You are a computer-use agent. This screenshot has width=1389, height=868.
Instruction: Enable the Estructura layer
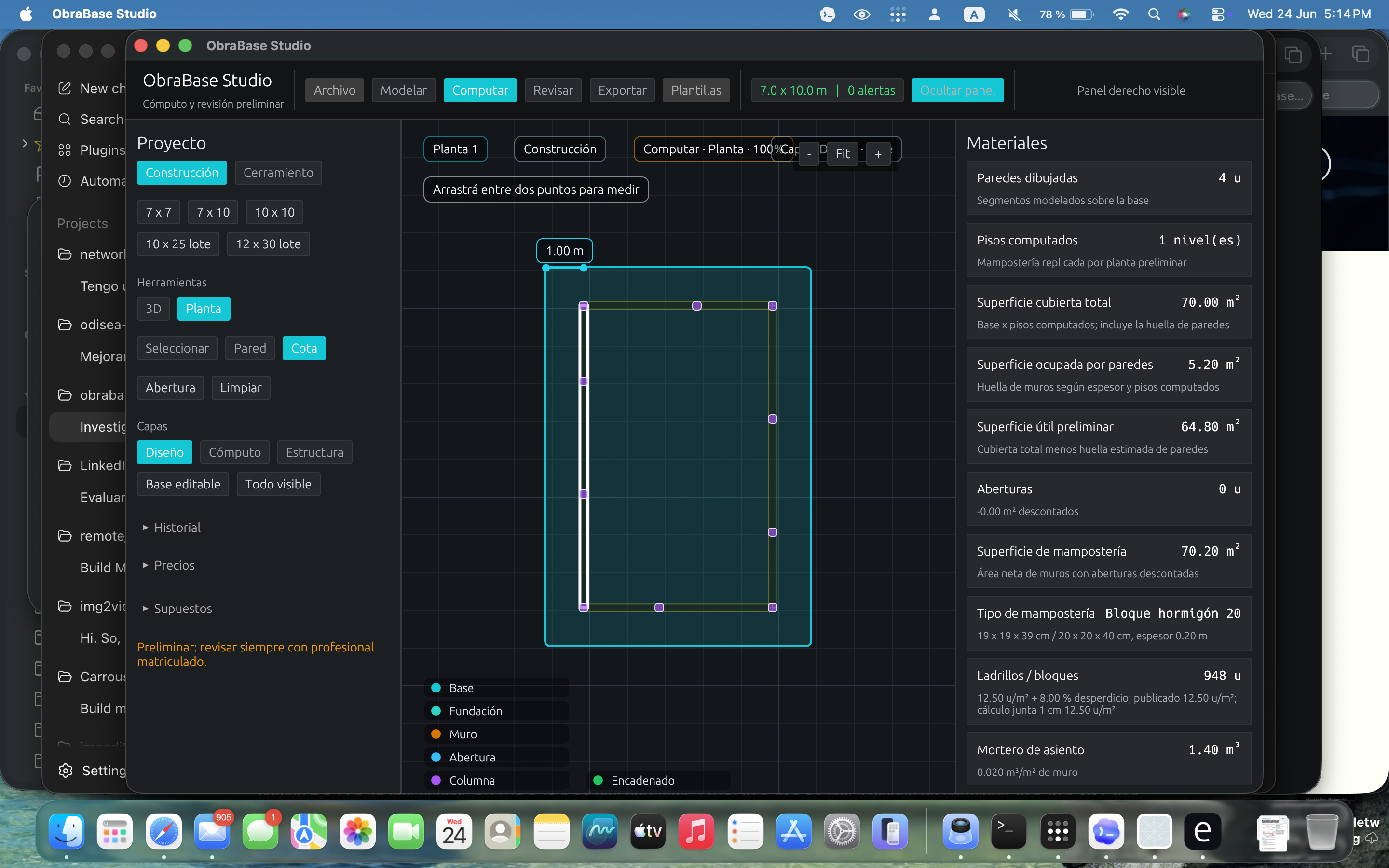[314, 452]
